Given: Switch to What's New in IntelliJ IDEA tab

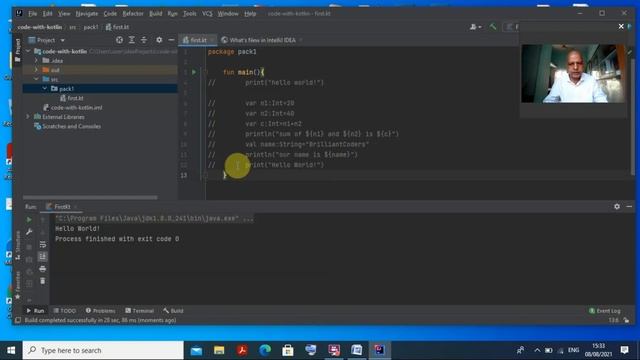Looking at the screenshot, I should pos(261,40).
